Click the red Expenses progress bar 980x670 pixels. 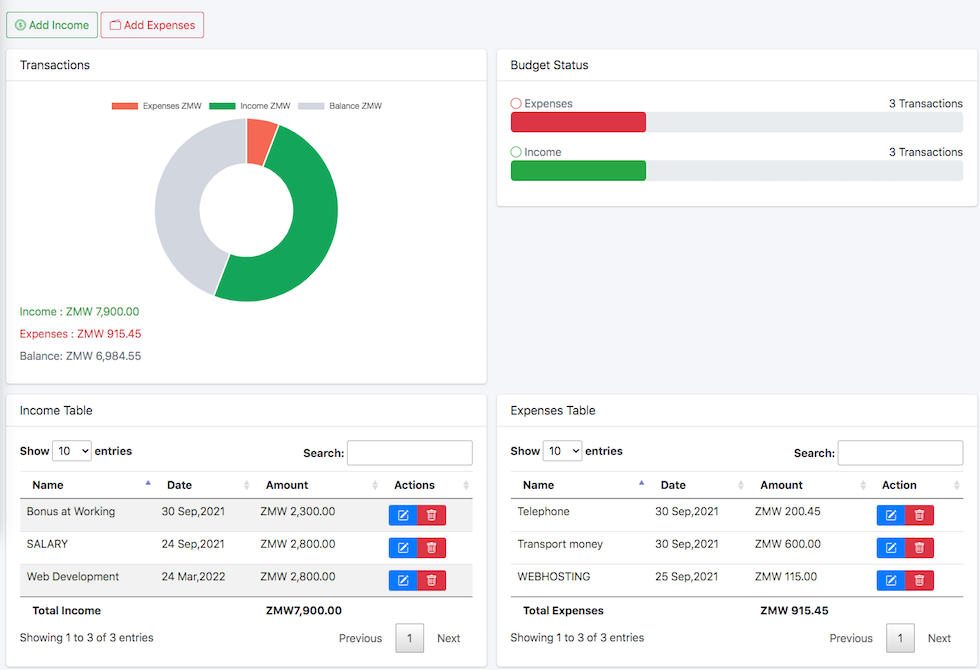578,122
